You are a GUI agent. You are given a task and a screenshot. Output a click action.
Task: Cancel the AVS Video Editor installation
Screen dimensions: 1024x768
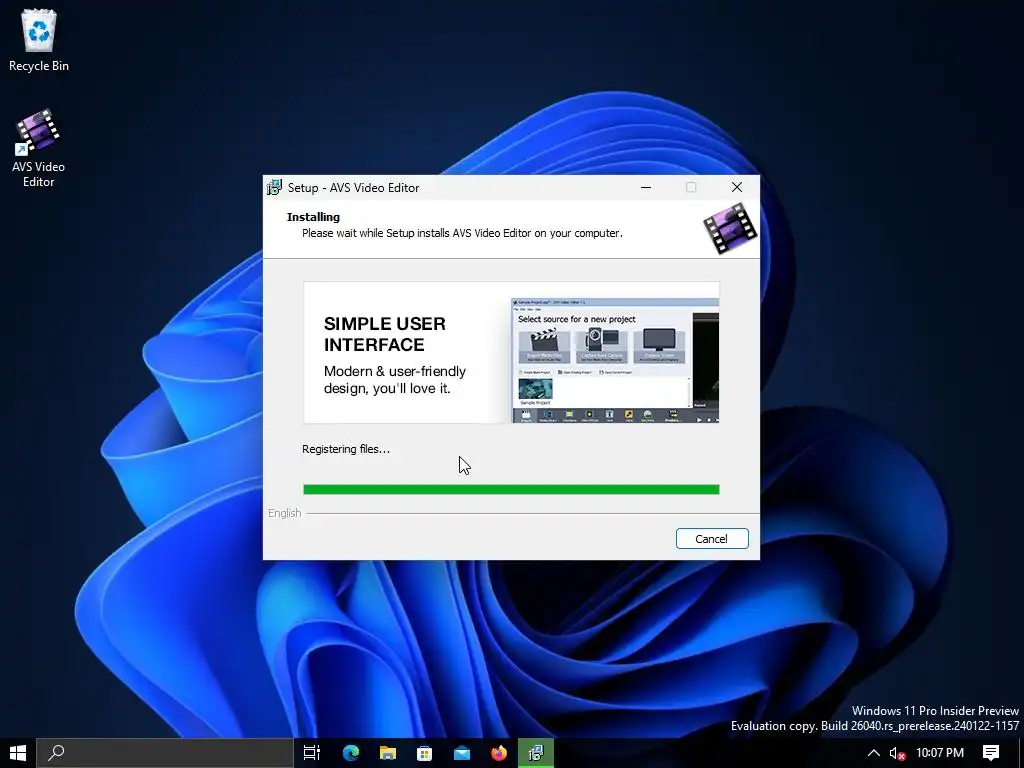(x=712, y=539)
